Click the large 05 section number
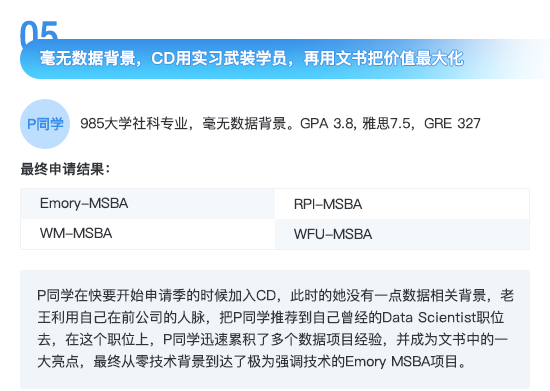Image resolution: width=550 pixels, height=391 pixels. pos(39,31)
